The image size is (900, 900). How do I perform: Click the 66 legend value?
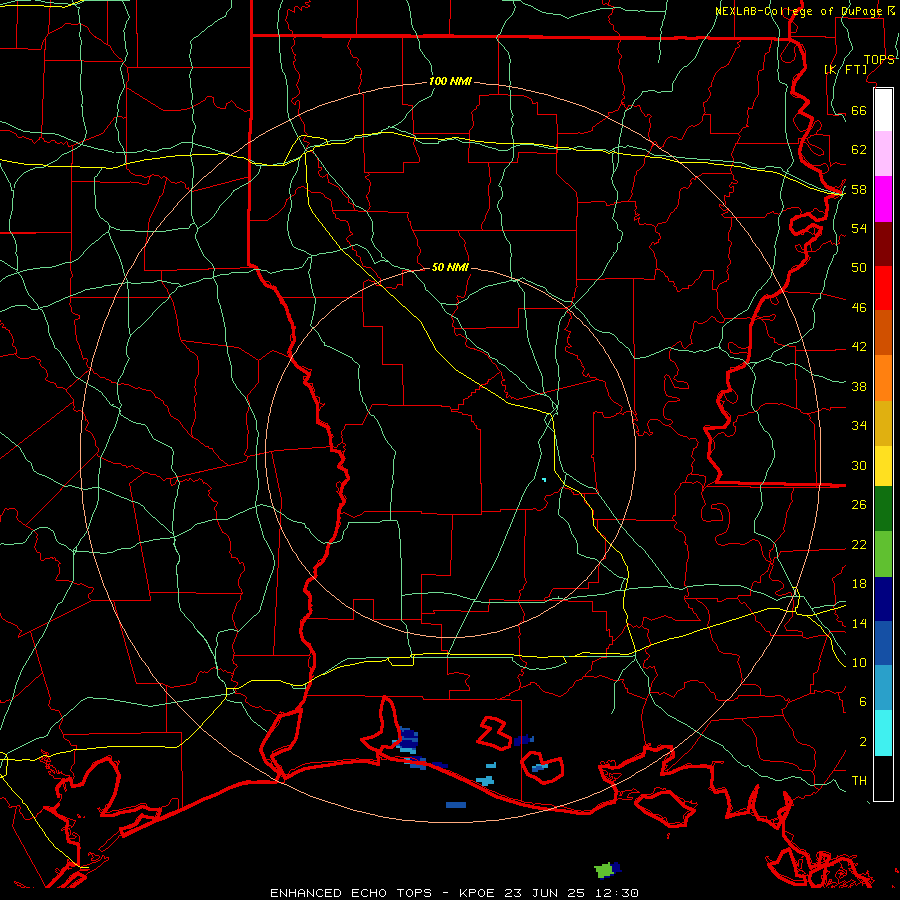[x=859, y=110]
